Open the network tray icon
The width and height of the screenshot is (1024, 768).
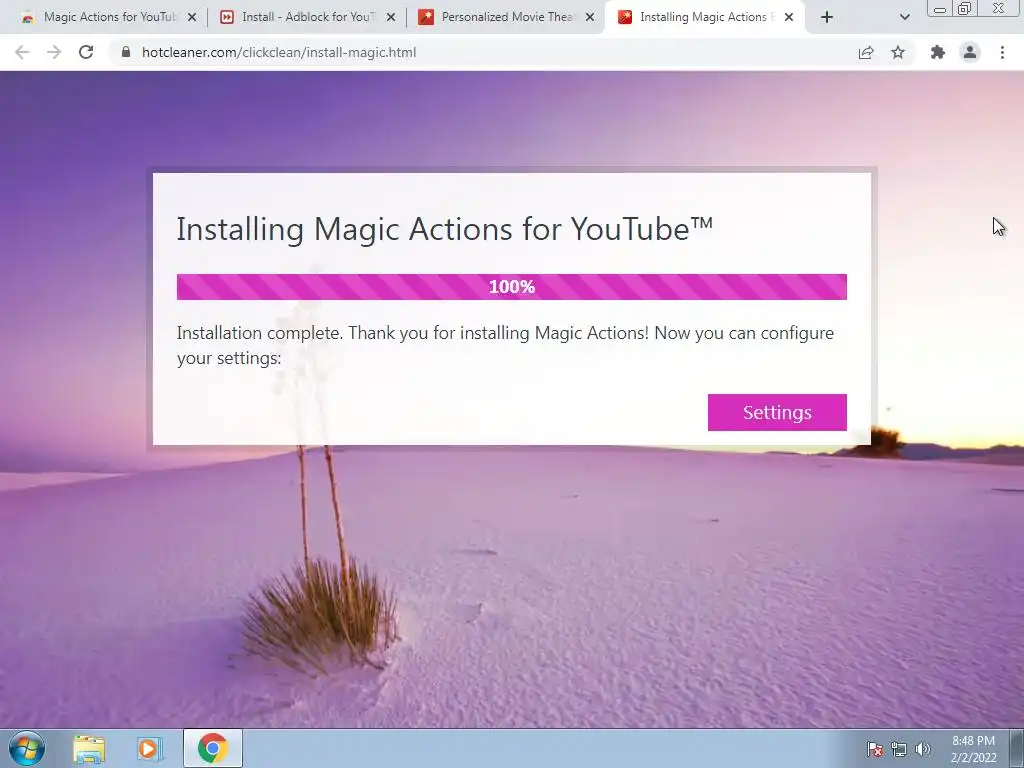(899, 749)
